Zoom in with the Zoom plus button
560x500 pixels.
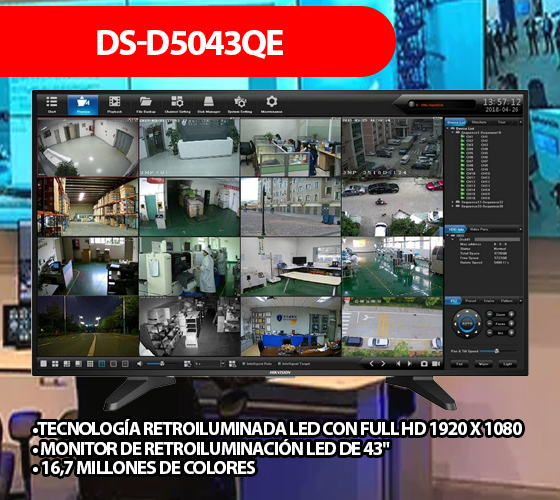point(511,314)
